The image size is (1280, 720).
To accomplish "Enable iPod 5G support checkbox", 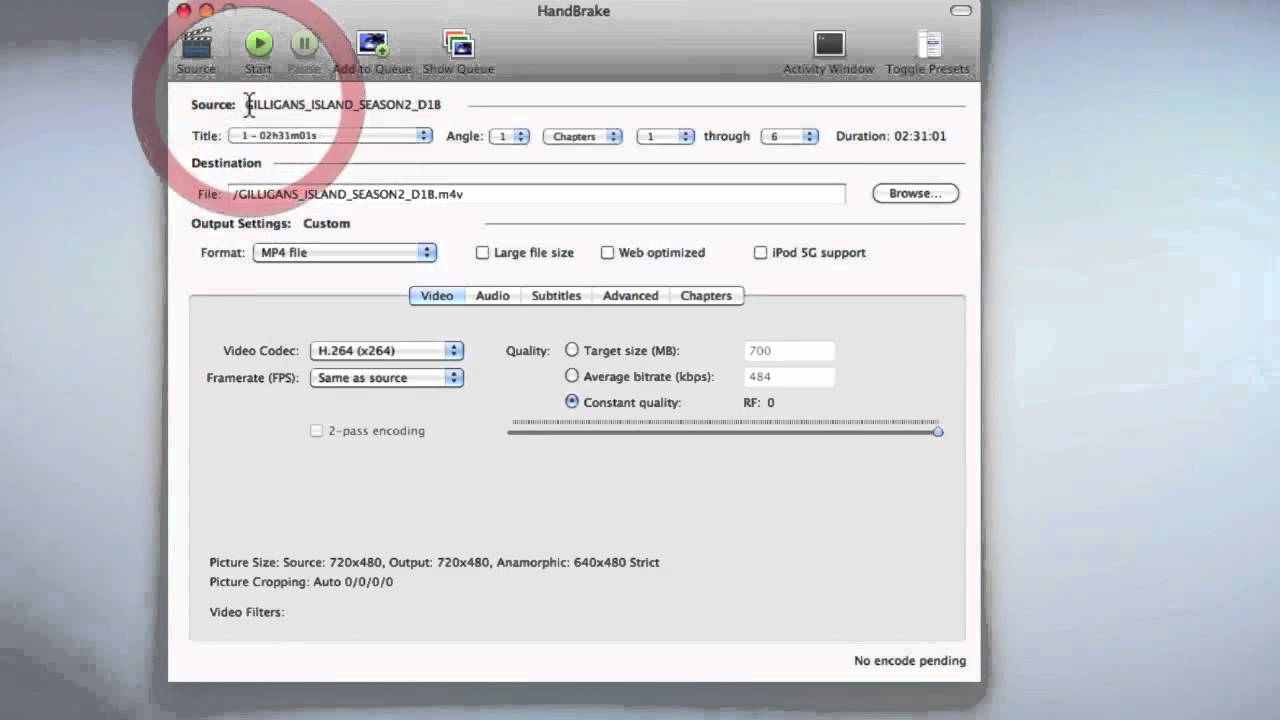I will [x=760, y=253].
